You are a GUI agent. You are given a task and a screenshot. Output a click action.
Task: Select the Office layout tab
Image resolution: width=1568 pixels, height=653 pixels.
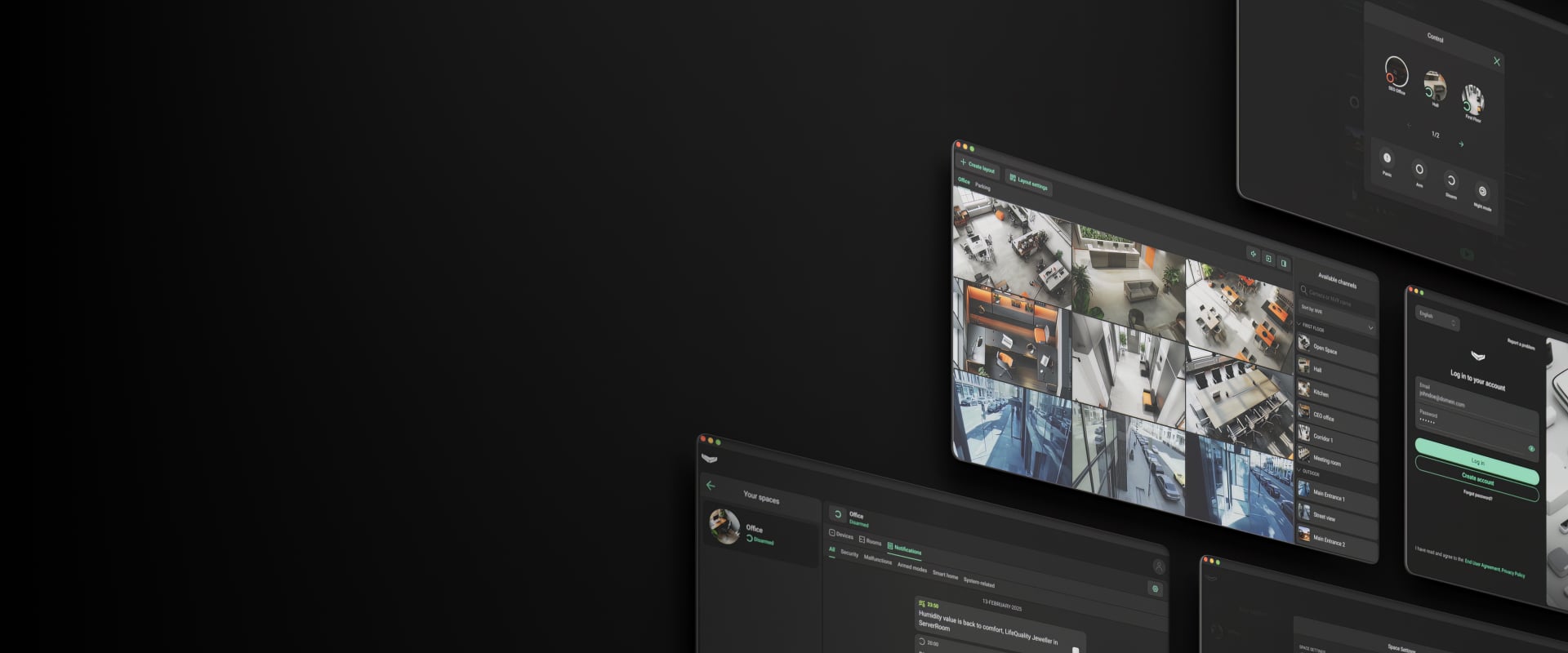point(964,181)
